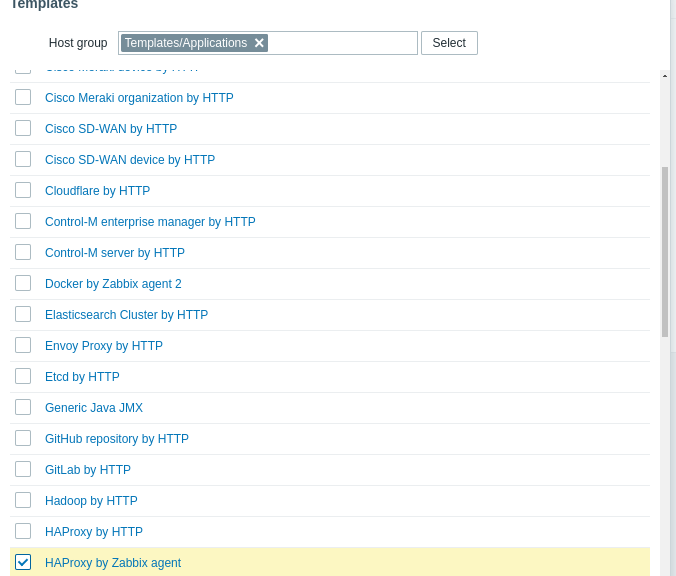Click the Select button for host group
This screenshot has width=676, height=576.
tap(449, 43)
